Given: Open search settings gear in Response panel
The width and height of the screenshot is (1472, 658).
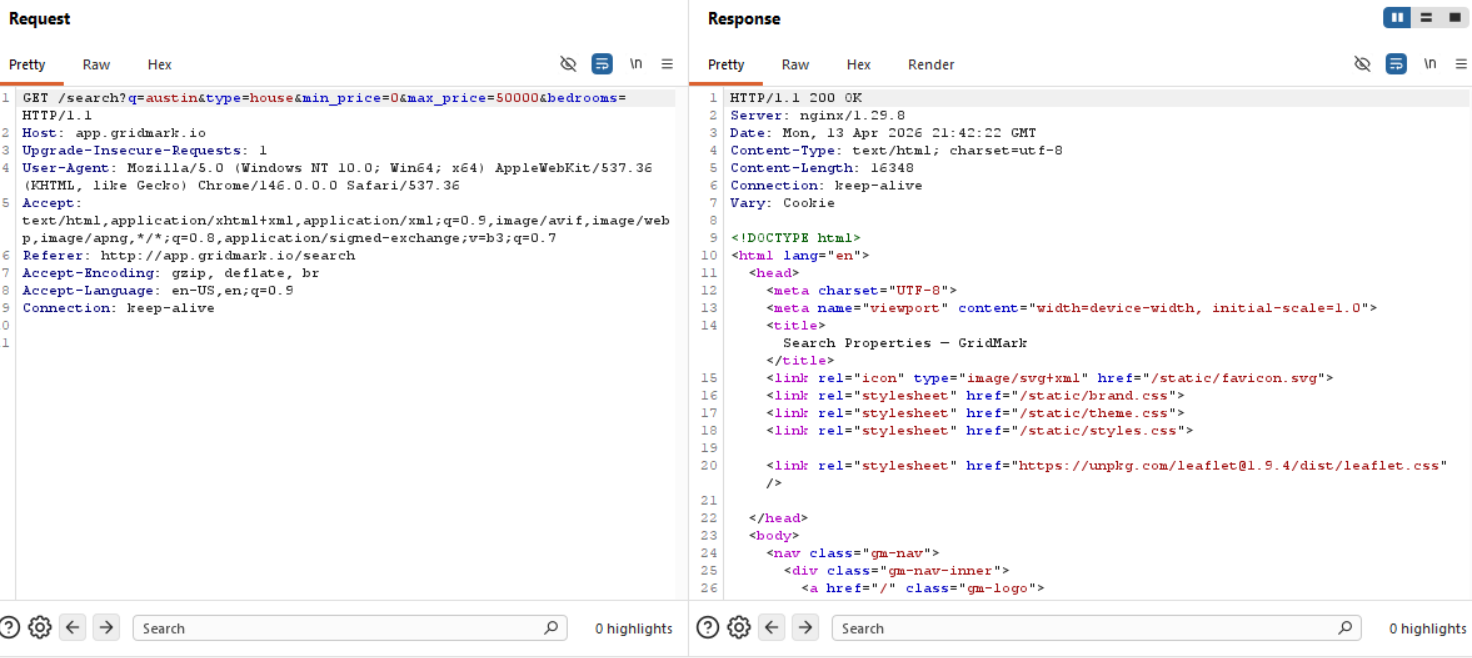Looking at the screenshot, I should pyautogui.click(x=739, y=628).
